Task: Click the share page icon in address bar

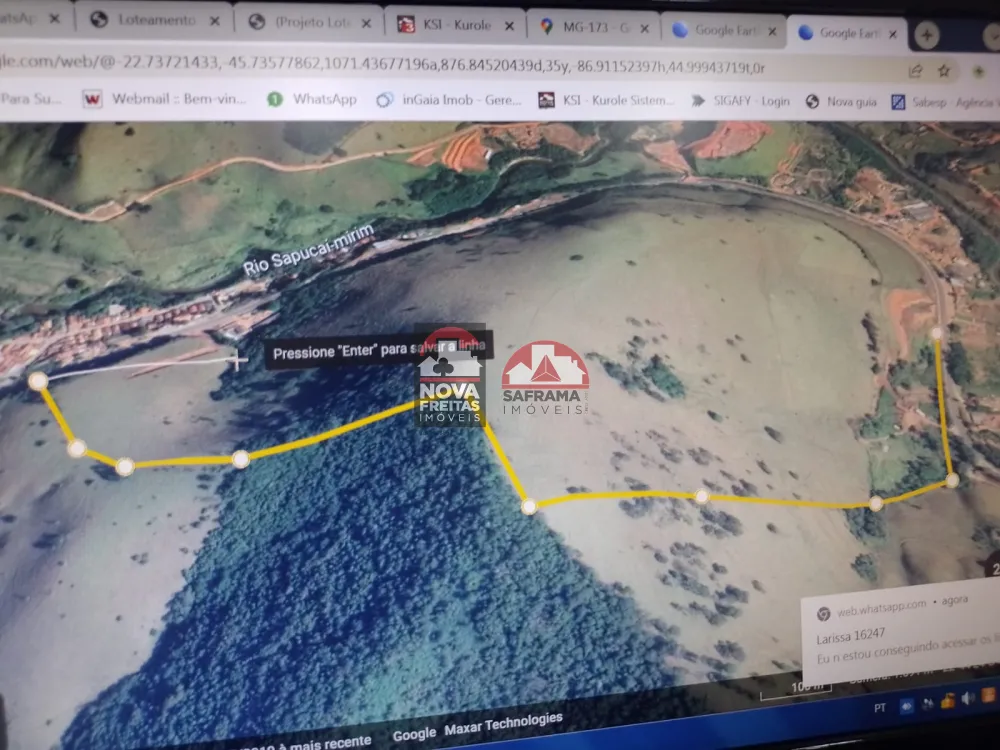Action: (915, 70)
